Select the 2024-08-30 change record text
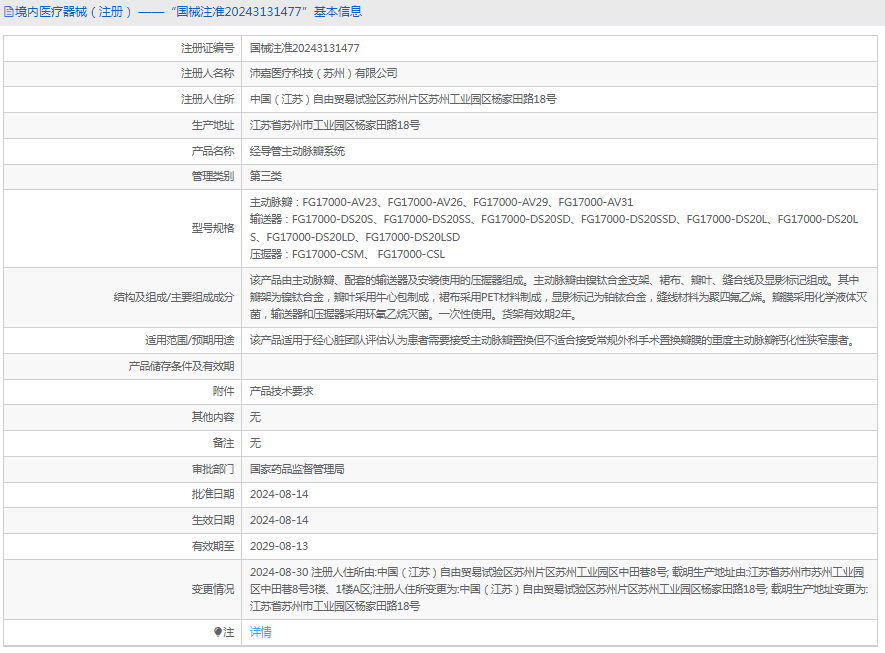This screenshot has width=885, height=653. point(559,589)
